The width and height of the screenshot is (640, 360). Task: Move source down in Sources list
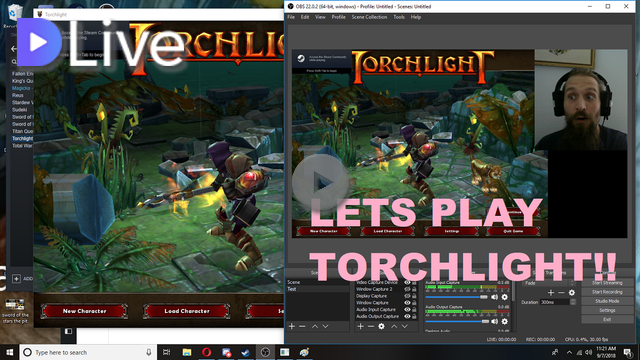tap(404, 326)
